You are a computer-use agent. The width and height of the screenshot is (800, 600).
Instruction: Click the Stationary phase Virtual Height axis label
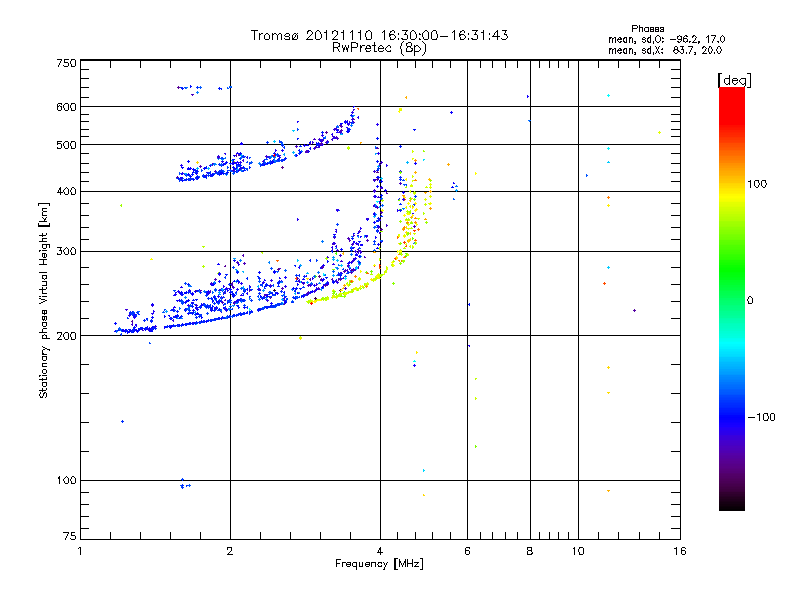[x=44, y=301]
